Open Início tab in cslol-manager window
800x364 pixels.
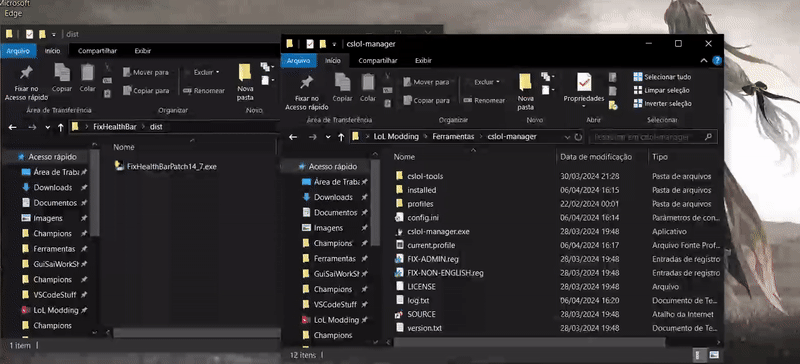tap(333, 61)
